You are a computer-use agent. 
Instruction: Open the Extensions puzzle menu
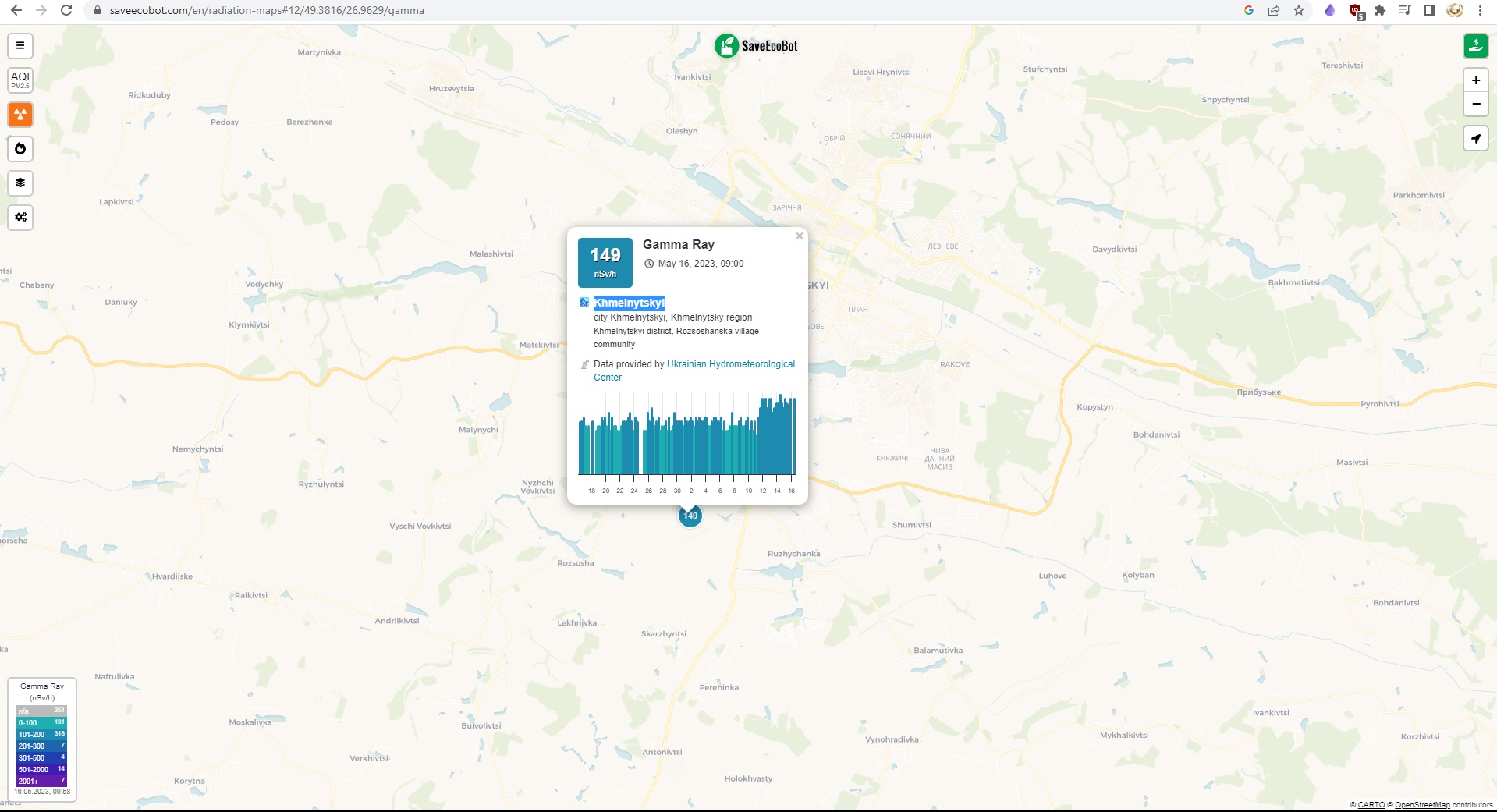tap(1380, 10)
